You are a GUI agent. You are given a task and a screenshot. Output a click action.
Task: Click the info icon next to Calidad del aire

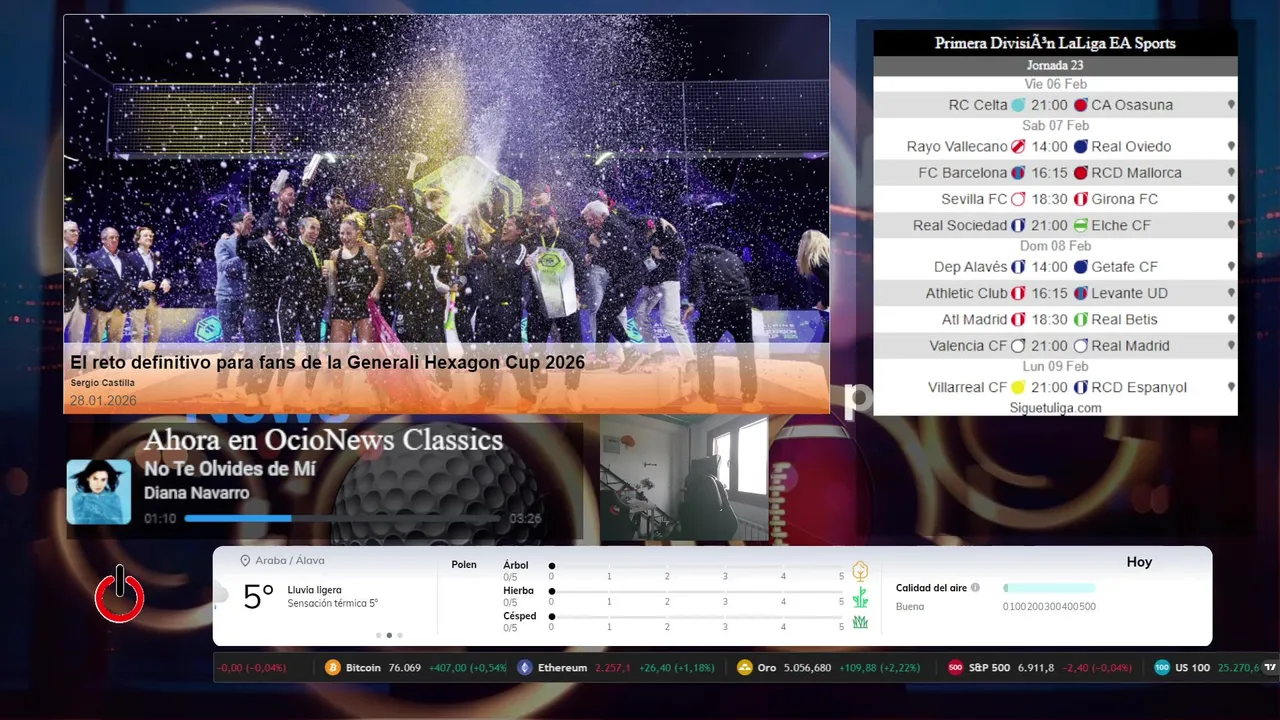975,588
